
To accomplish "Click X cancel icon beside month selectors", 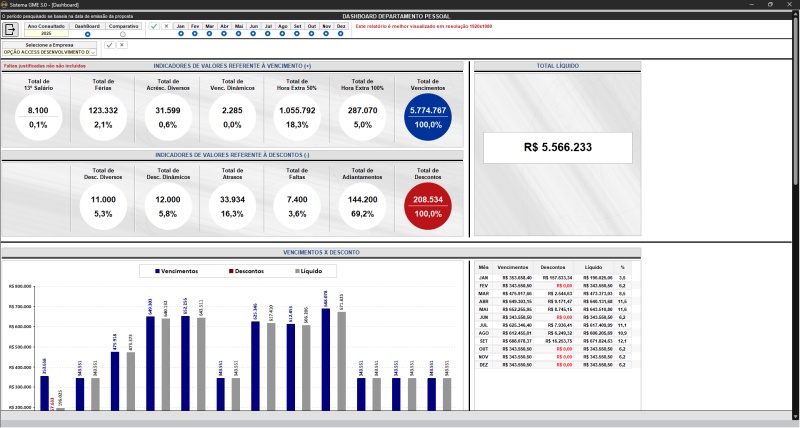I will tap(165, 26).
